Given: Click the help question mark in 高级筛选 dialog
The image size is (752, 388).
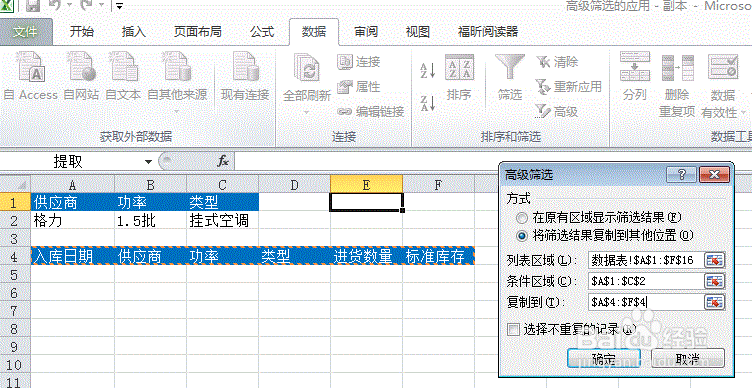Looking at the screenshot, I should 682,174.
